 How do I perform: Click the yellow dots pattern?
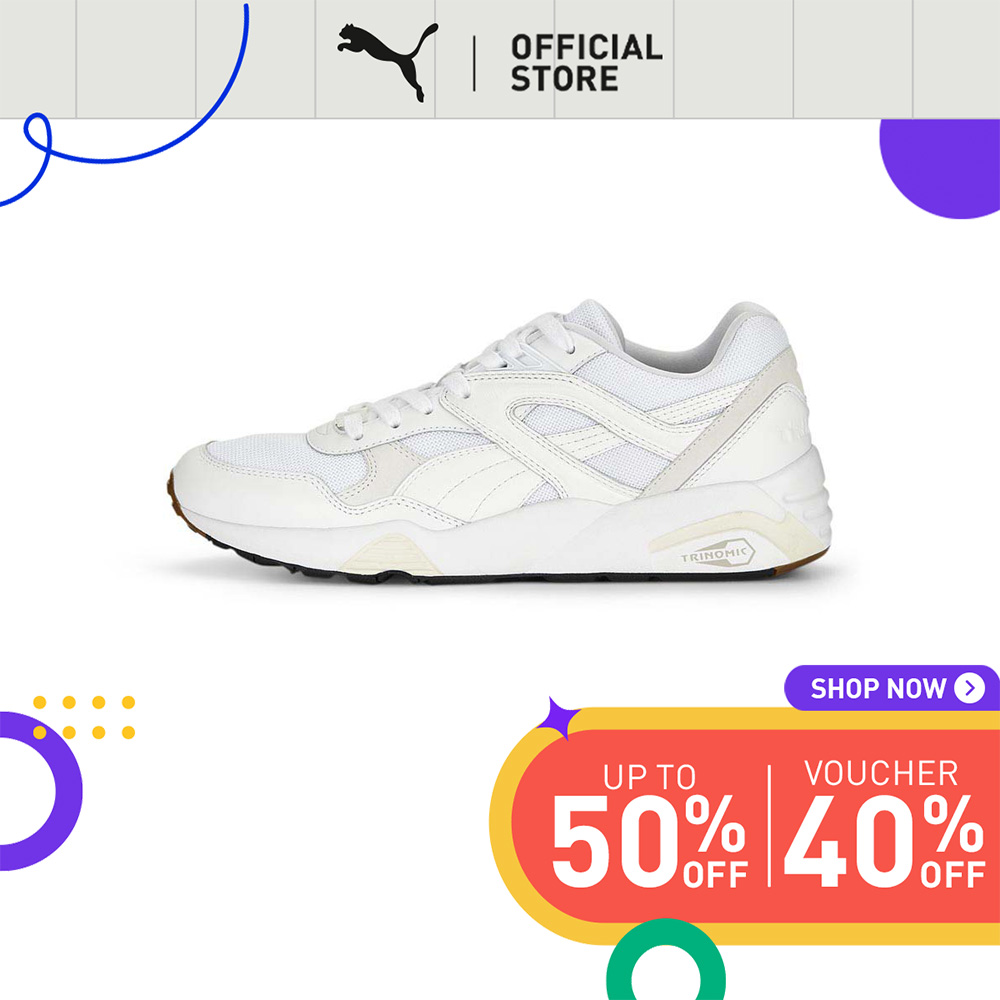(x=84, y=717)
